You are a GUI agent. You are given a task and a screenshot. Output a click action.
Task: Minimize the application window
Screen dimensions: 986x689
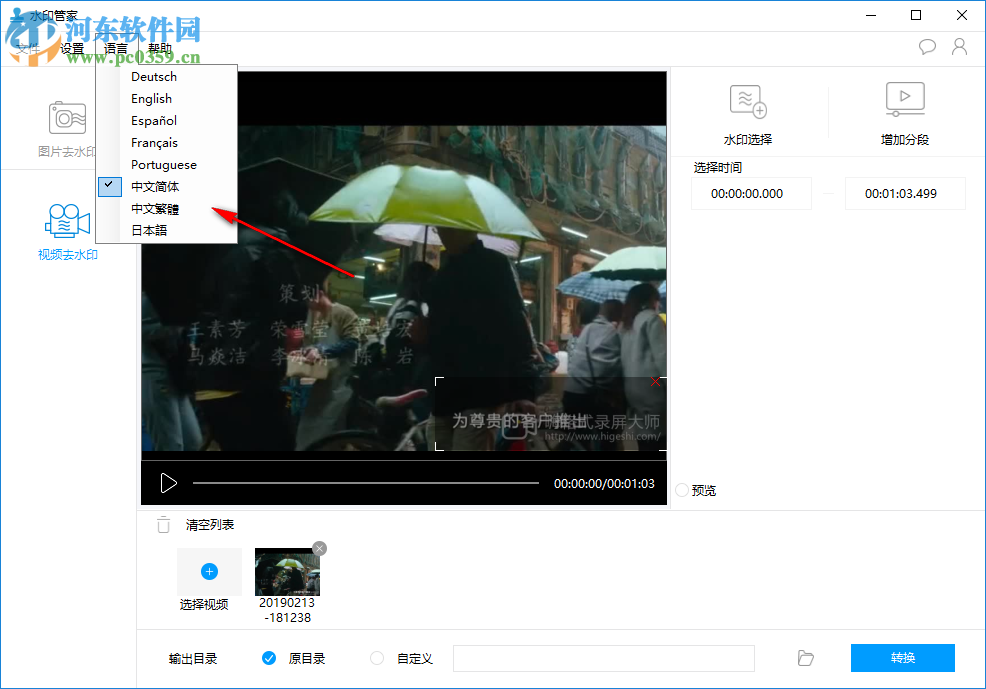871,15
